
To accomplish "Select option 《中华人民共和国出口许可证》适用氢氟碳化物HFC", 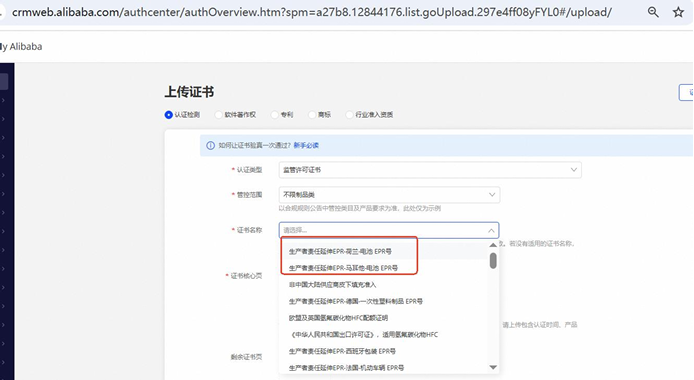I will point(363,334).
